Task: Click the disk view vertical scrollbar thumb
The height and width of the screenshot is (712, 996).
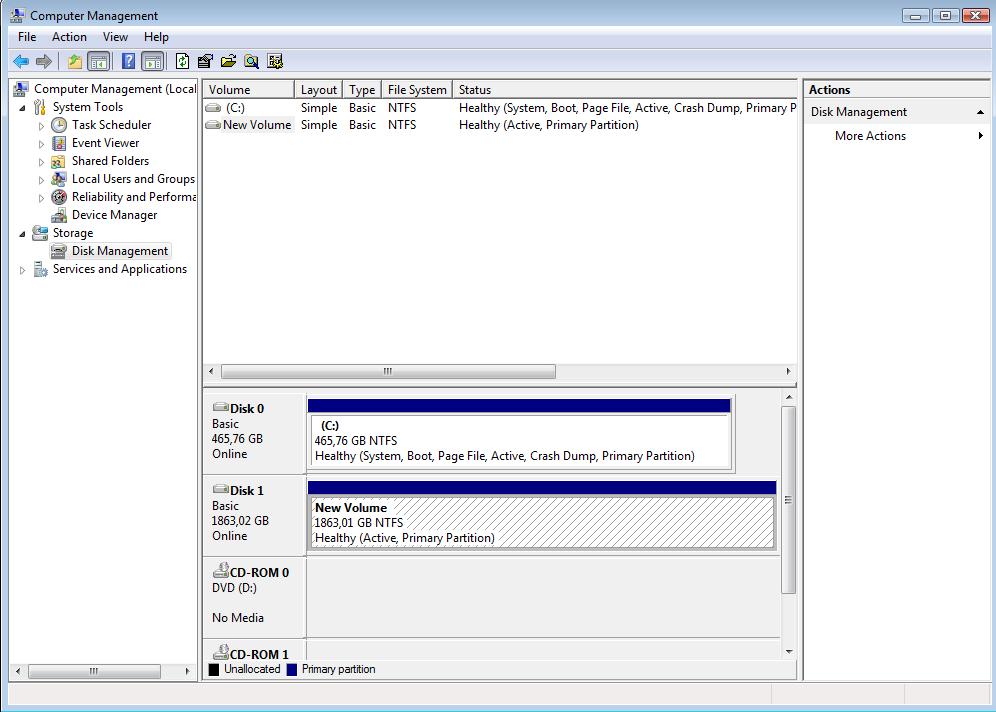Action: [x=788, y=500]
